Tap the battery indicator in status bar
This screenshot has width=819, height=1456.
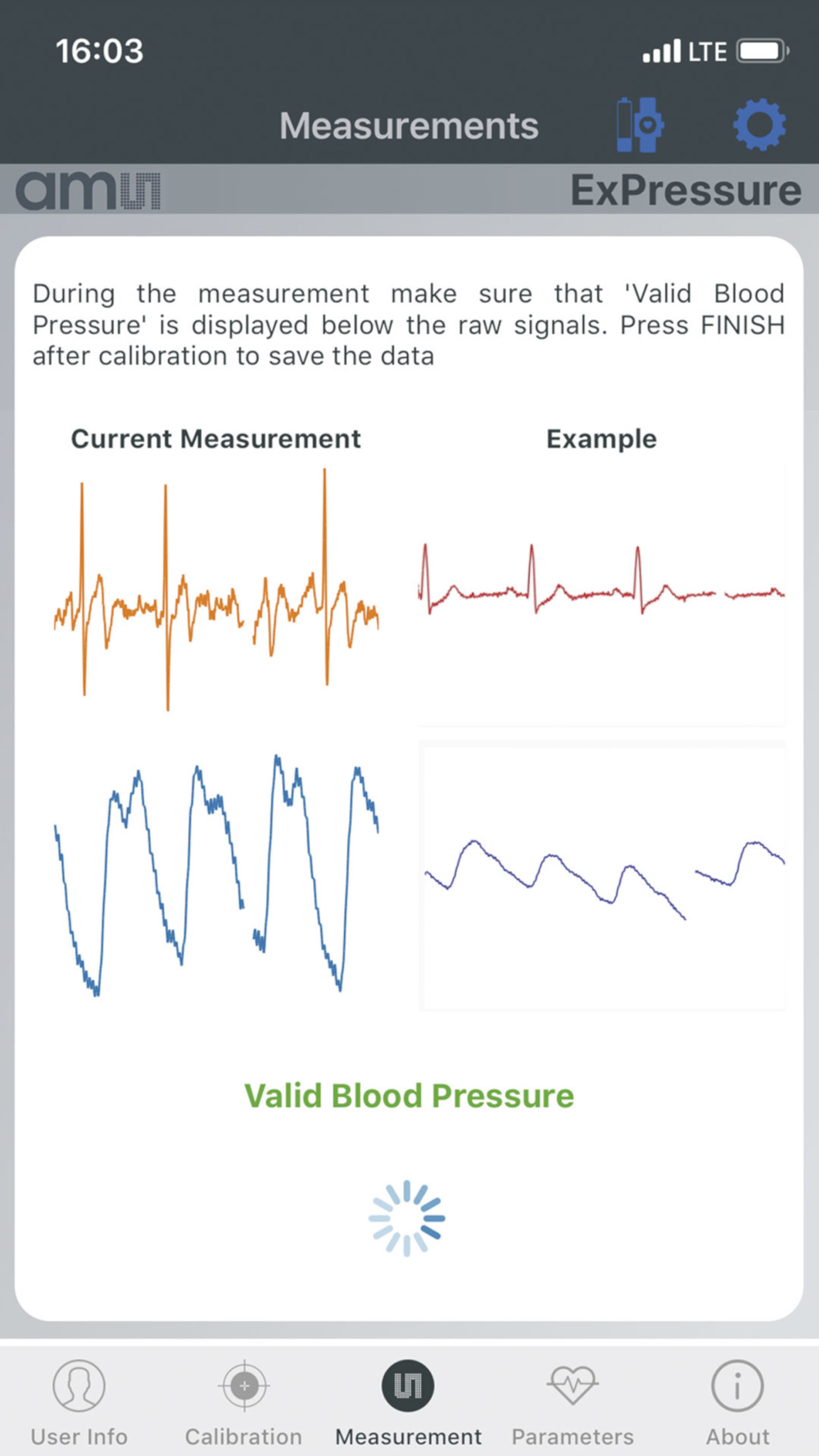click(762, 52)
